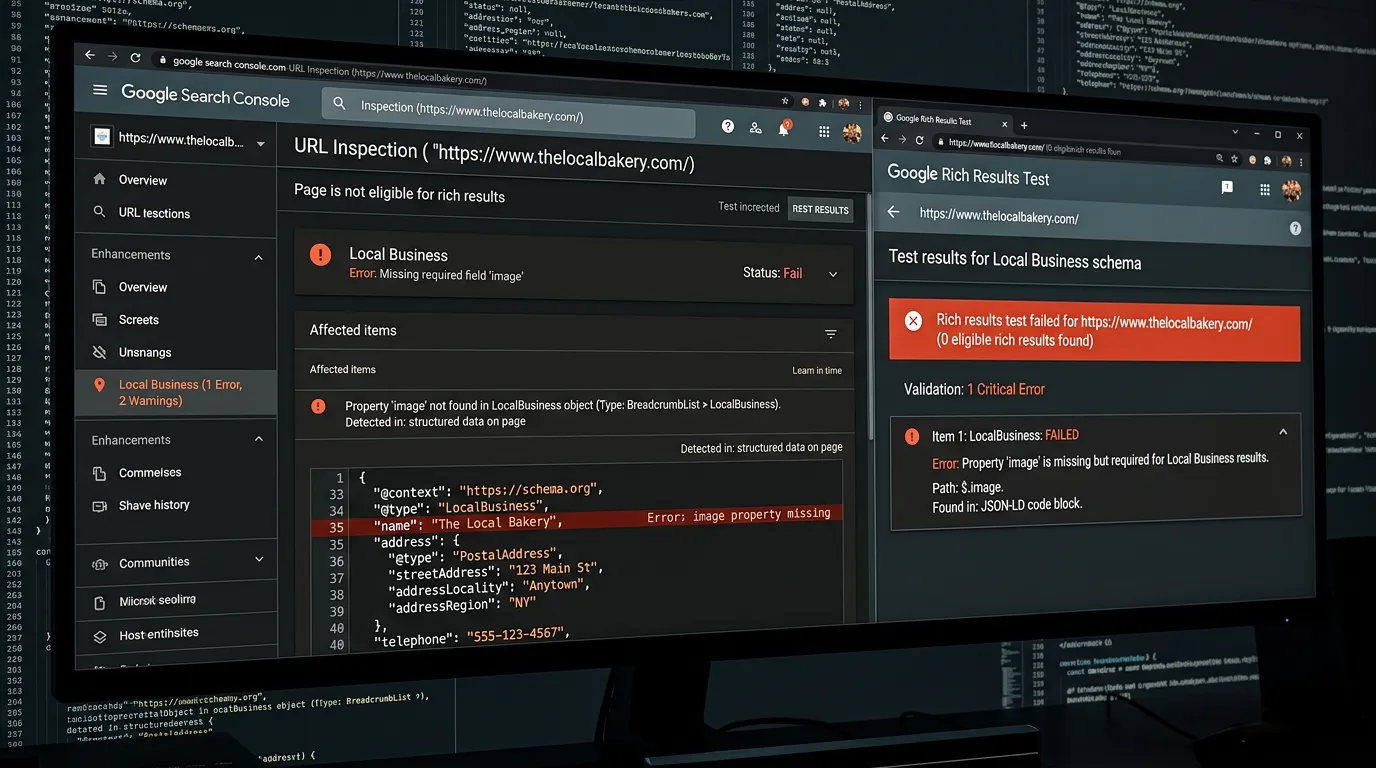Go forward in the Rich Results browser
This screenshot has height=768, width=1376.
click(903, 139)
